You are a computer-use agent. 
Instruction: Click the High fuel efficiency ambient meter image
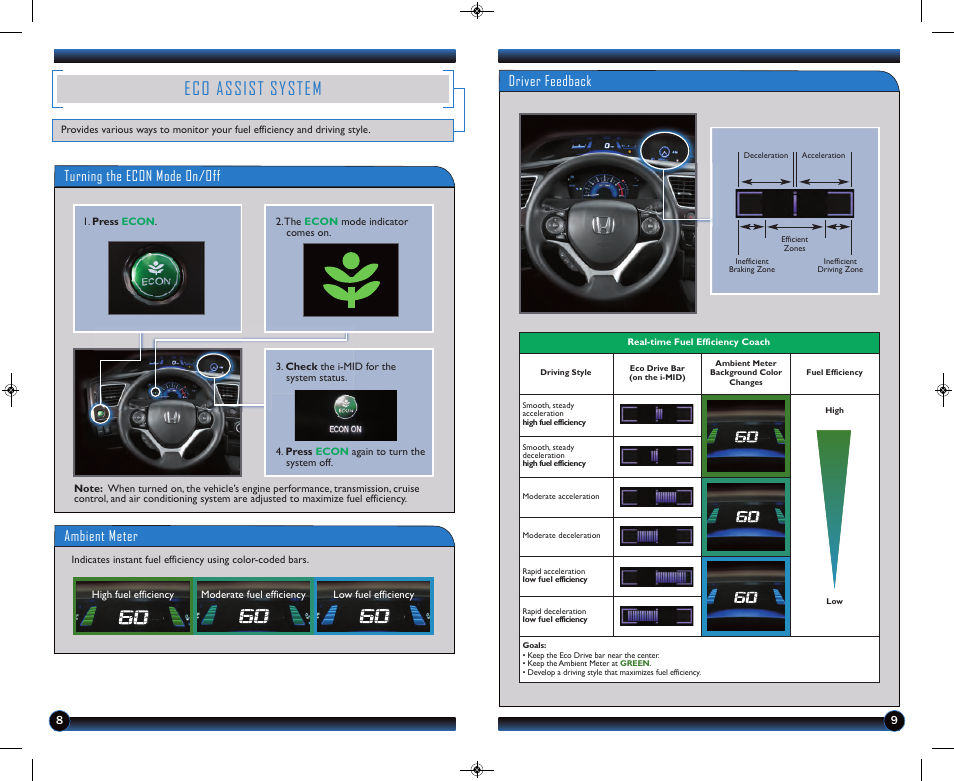[133, 606]
